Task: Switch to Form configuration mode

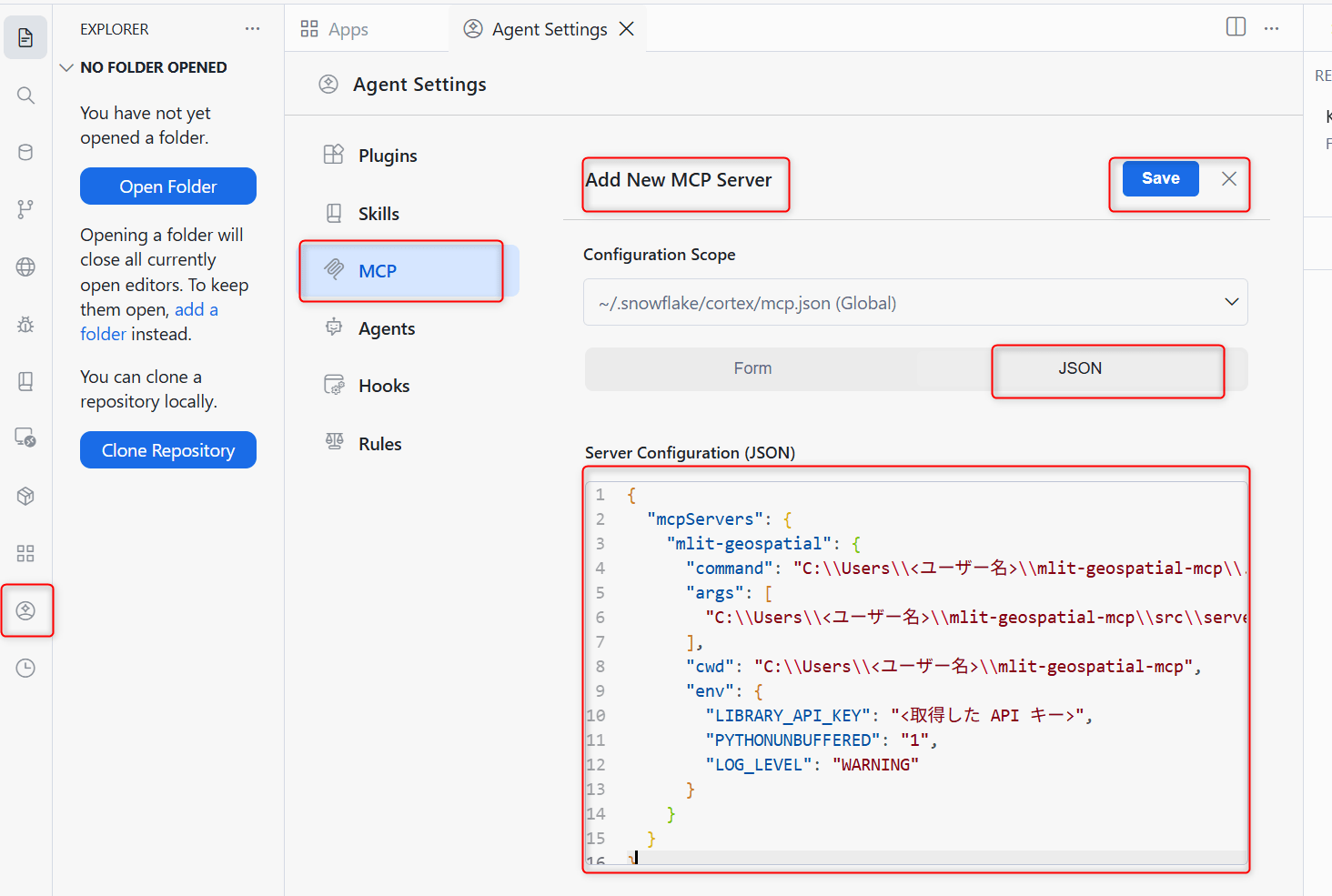Action: coord(752,368)
